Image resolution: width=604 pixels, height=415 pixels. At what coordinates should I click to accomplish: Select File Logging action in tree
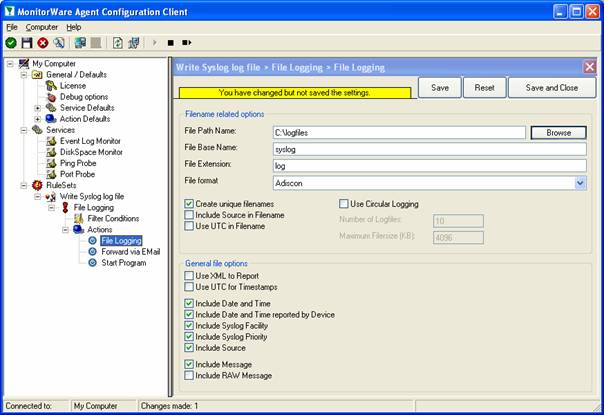pos(121,241)
